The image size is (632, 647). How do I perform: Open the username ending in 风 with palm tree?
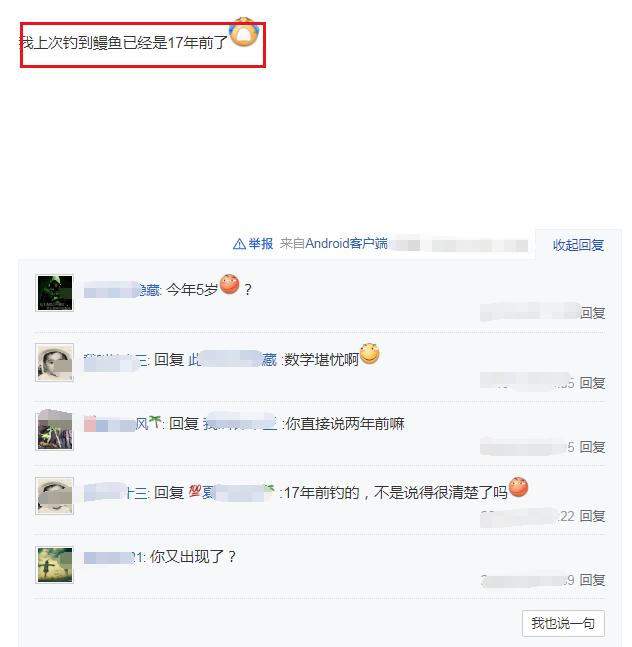click(x=123, y=424)
